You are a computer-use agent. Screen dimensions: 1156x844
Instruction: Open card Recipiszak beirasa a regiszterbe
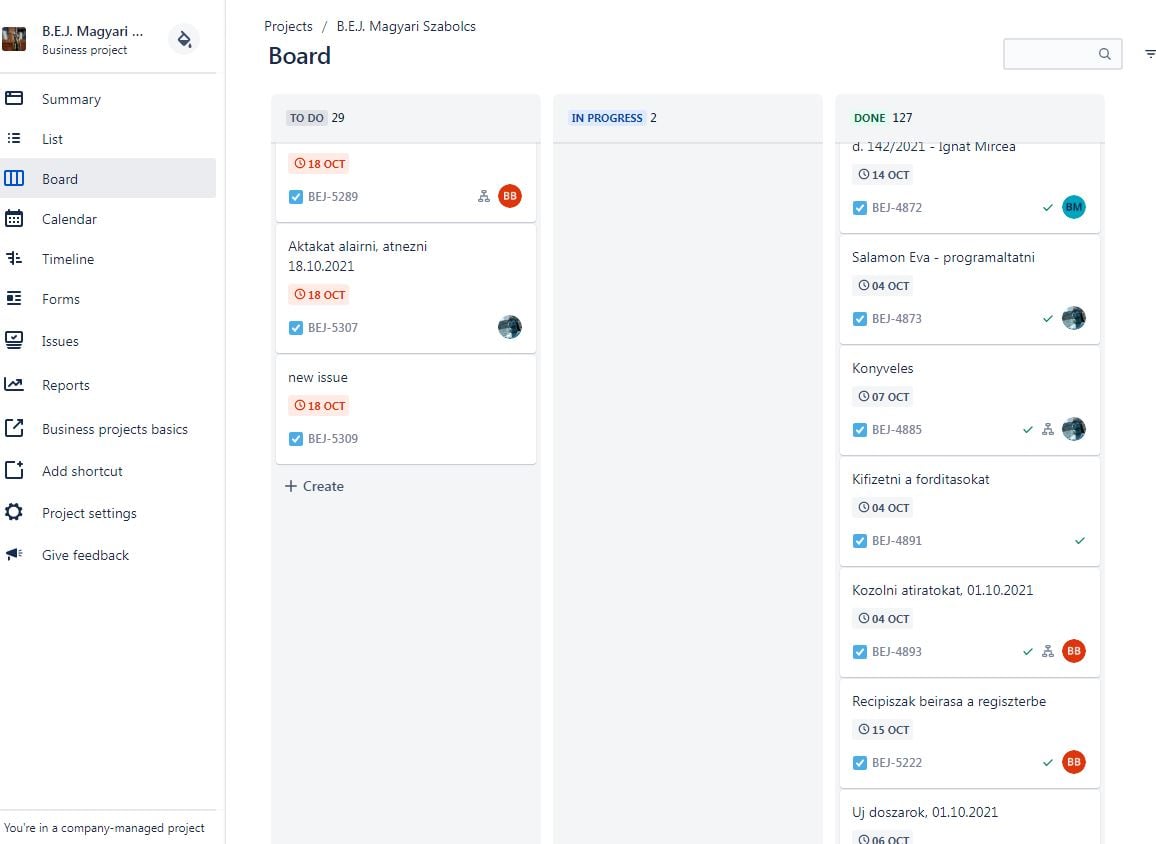969,733
